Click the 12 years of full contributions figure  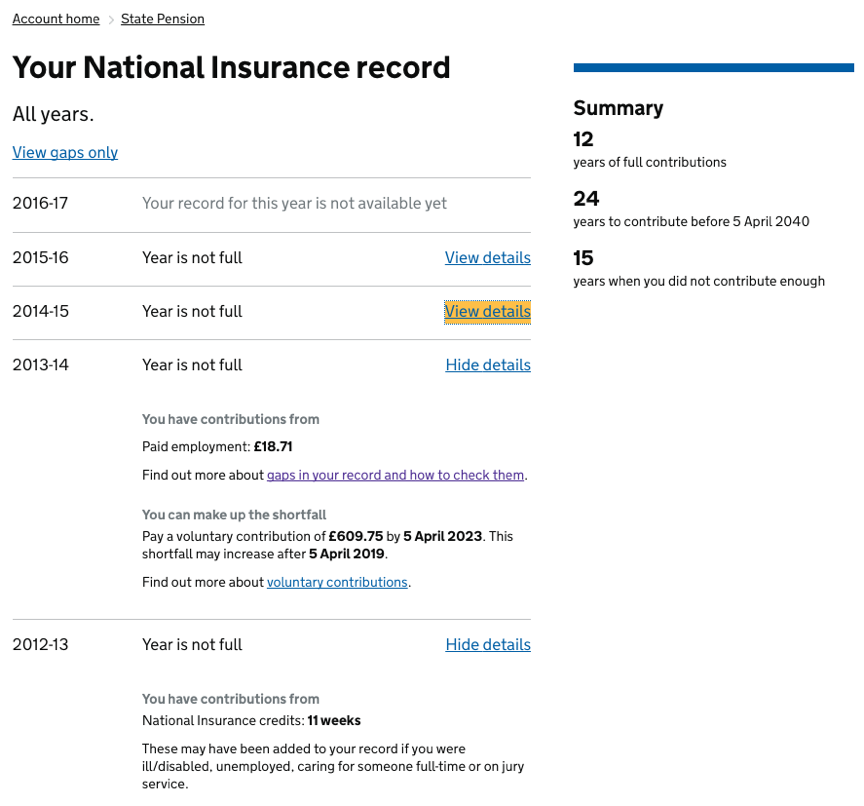coord(583,139)
